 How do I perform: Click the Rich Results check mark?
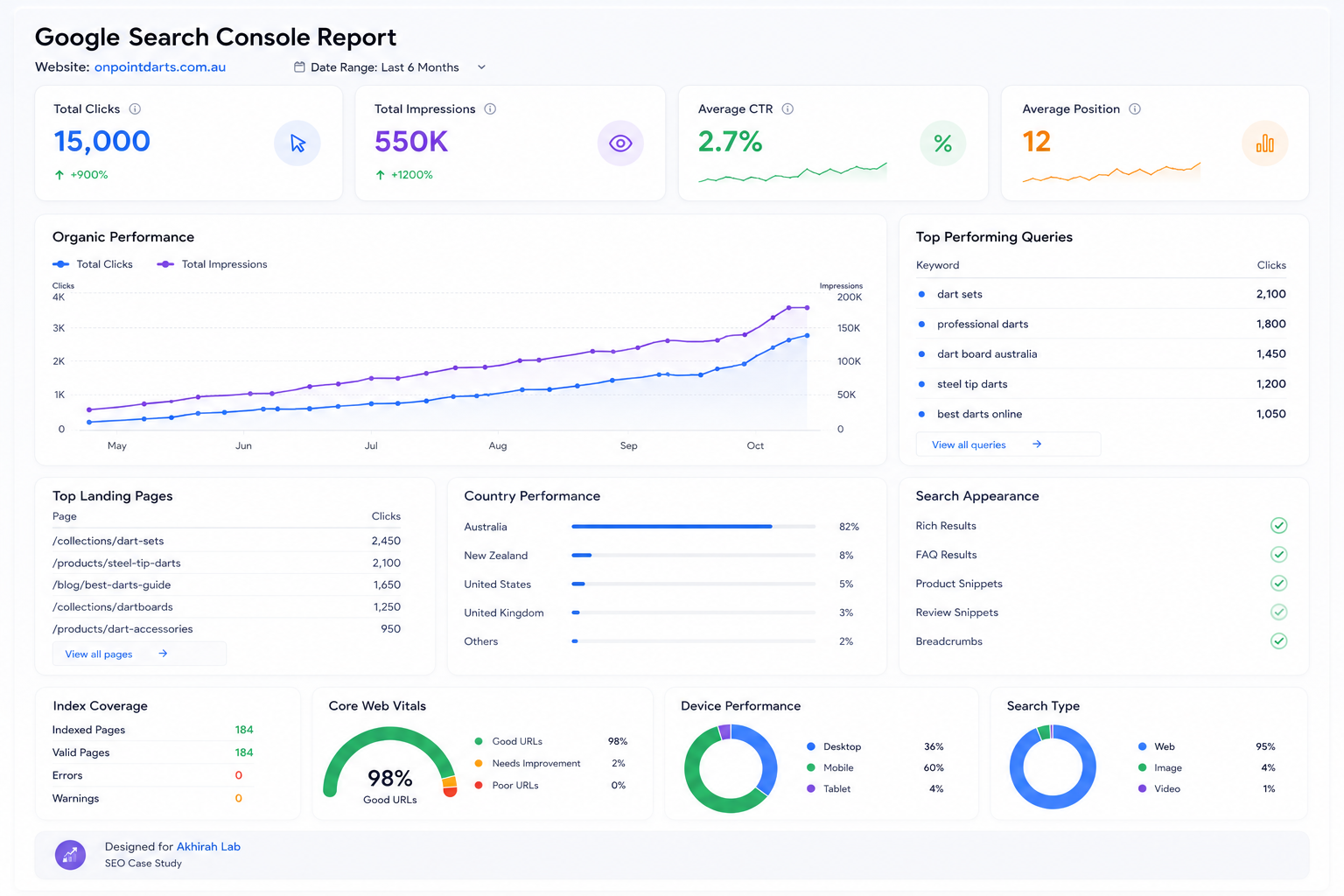pos(1278,526)
